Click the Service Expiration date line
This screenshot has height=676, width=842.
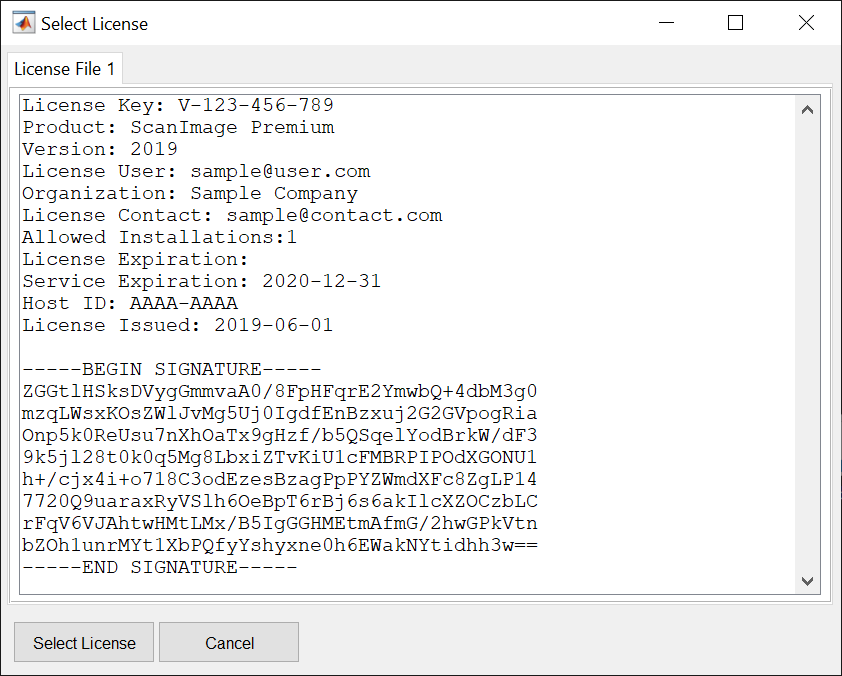(x=200, y=281)
